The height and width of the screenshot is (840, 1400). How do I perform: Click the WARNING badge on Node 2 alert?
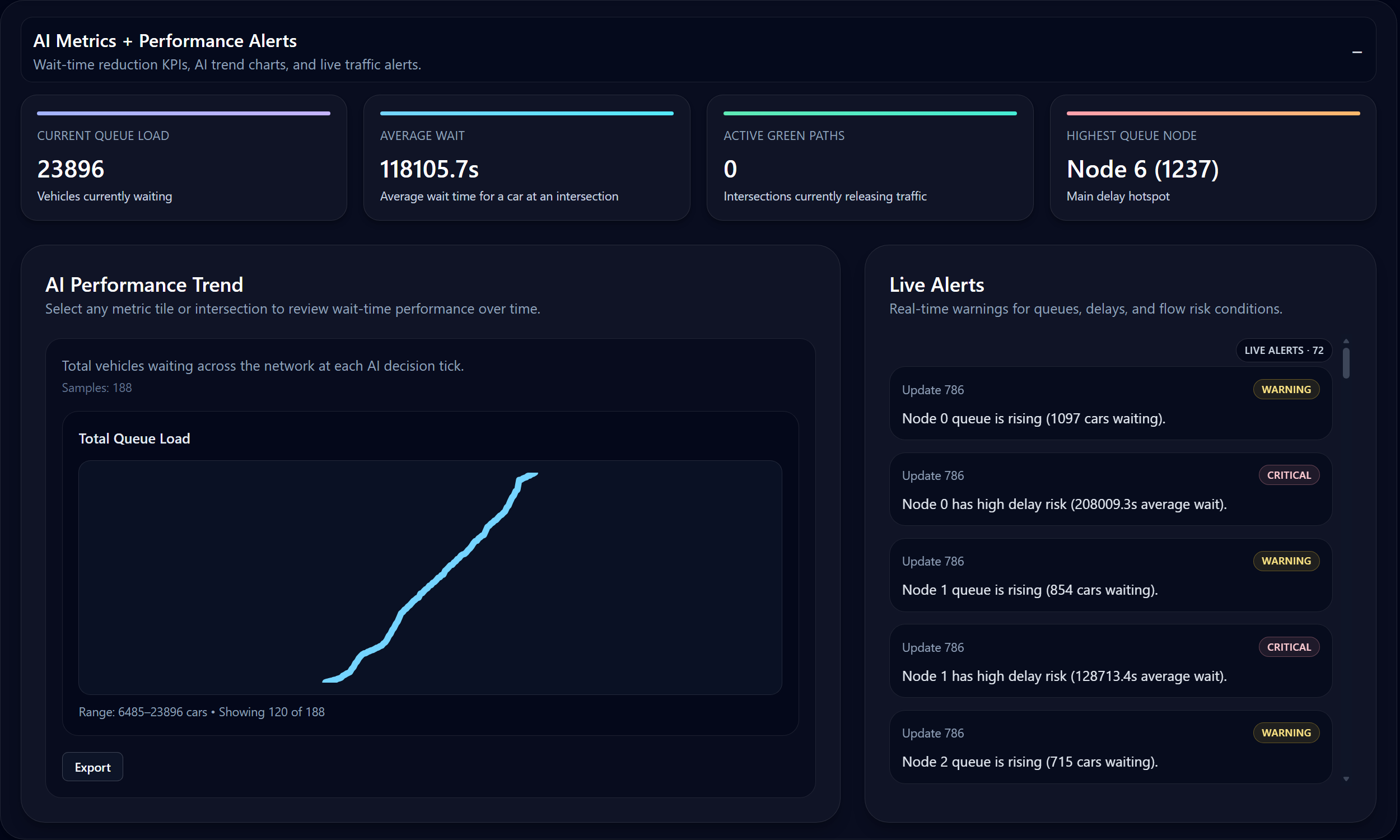coord(1286,732)
